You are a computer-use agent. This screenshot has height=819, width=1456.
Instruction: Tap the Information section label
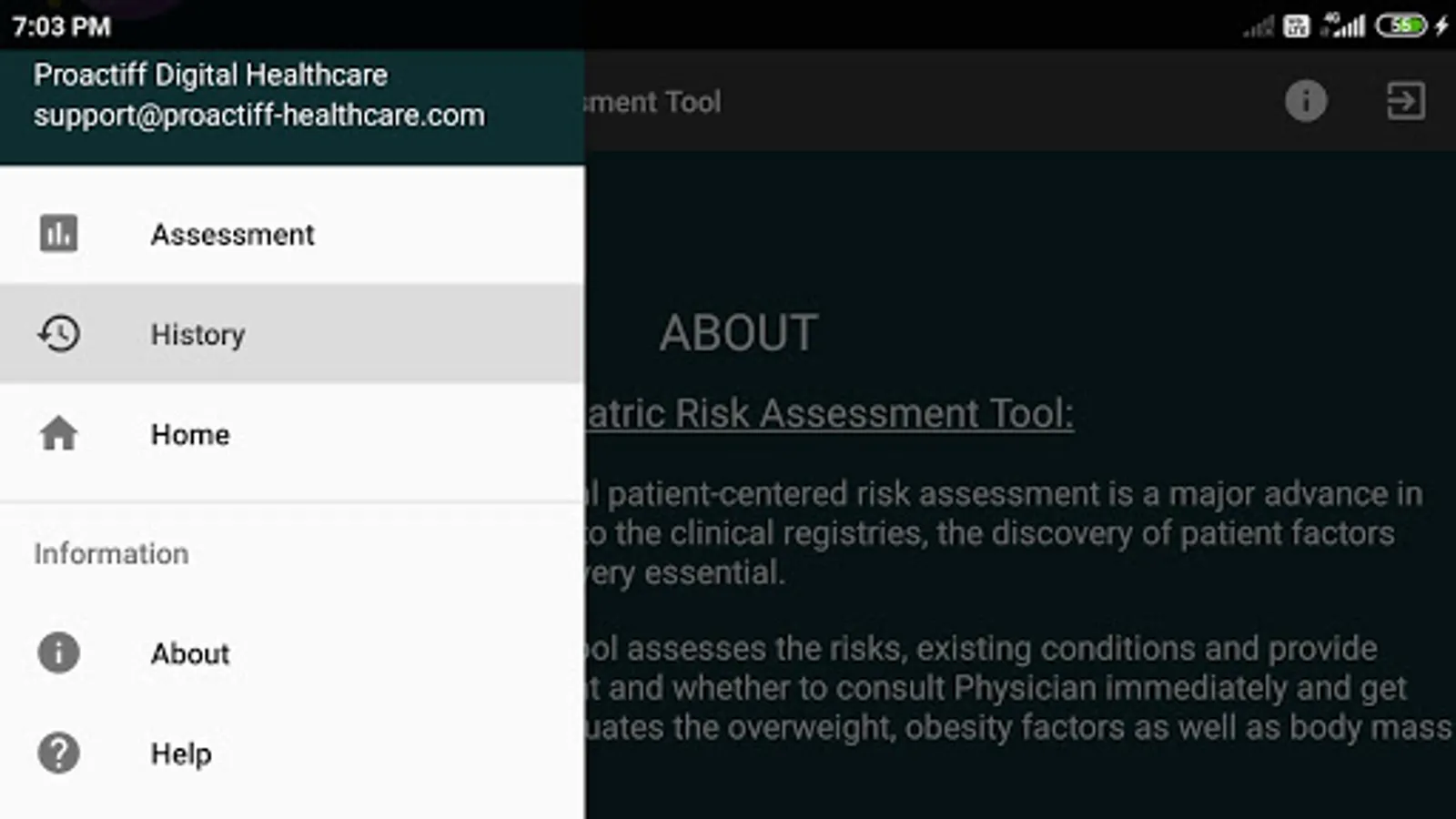pyautogui.click(x=111, y=553)
